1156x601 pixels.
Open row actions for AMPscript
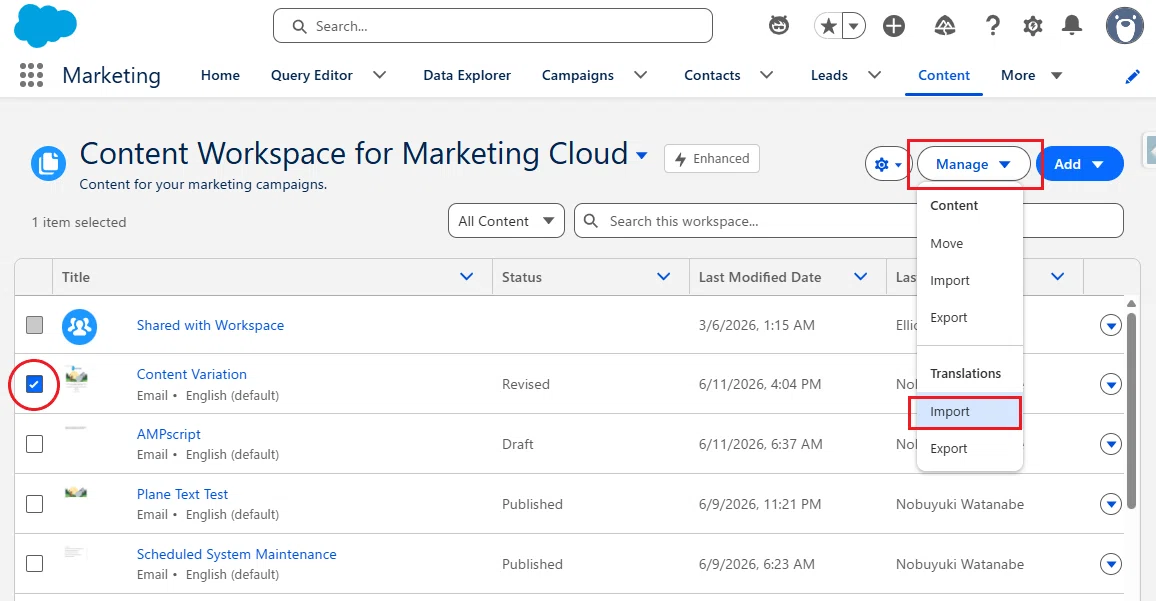pos(1110,444)
